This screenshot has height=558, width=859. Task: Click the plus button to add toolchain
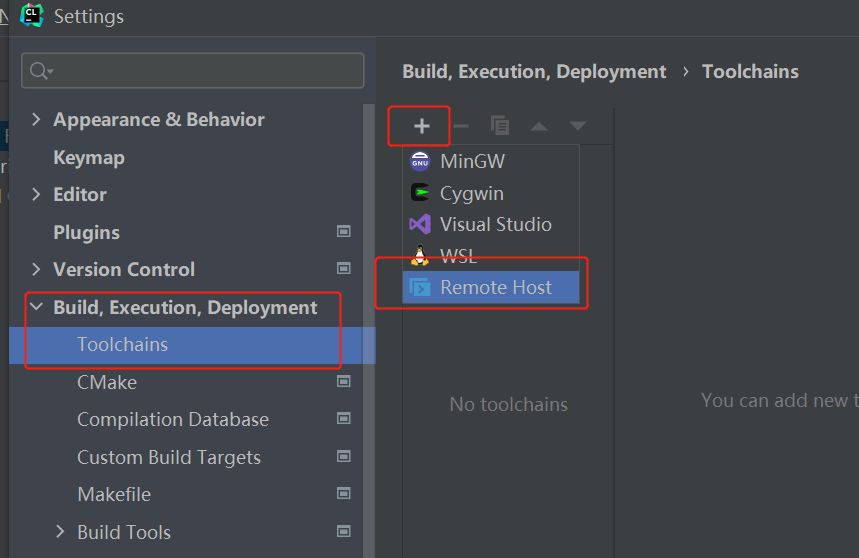[x=421, y=126]
